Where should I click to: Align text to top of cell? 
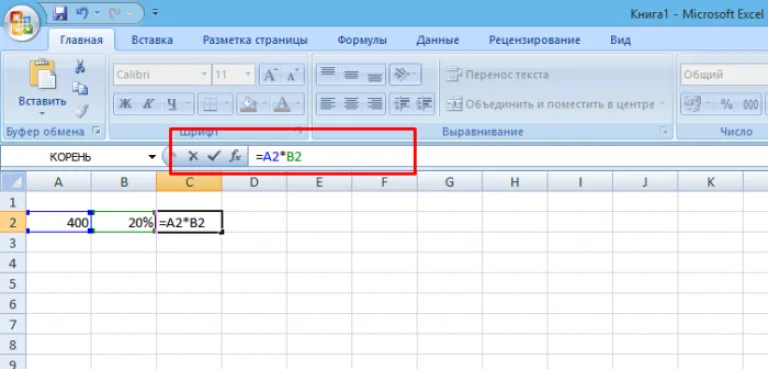point(328,74)
